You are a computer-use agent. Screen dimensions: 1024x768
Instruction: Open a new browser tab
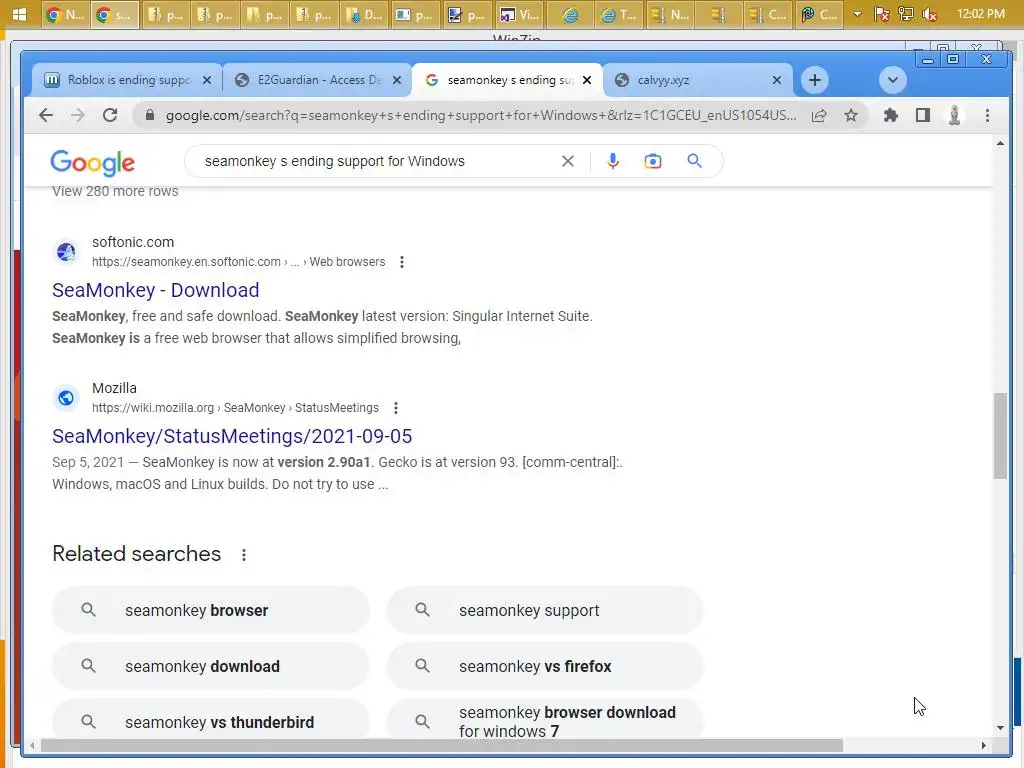[x=814, y=80]
